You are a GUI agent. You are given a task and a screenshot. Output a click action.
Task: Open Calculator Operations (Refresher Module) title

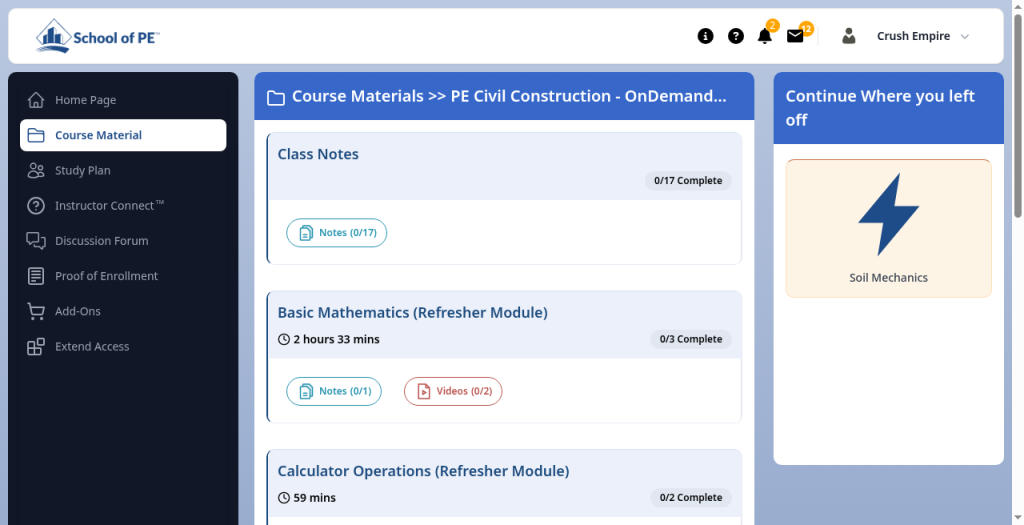click(x=423, y=471)
